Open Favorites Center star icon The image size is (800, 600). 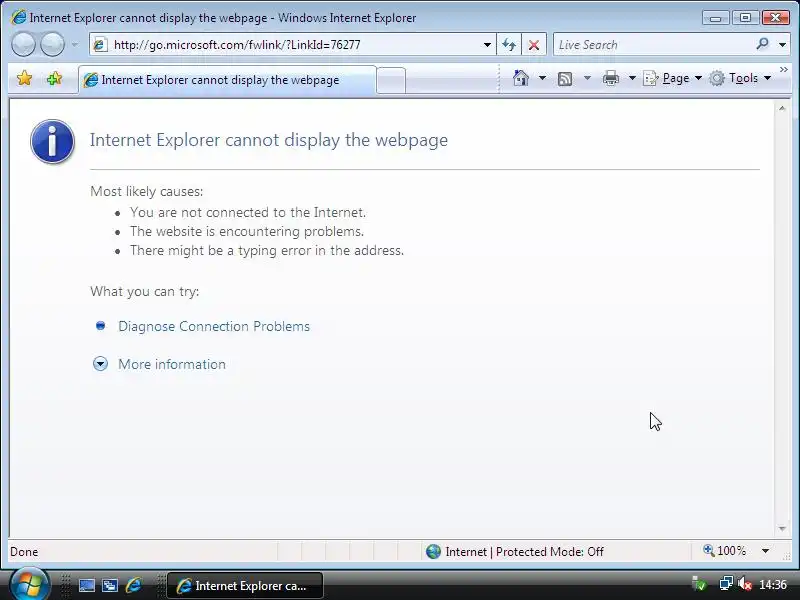[24, 79]
